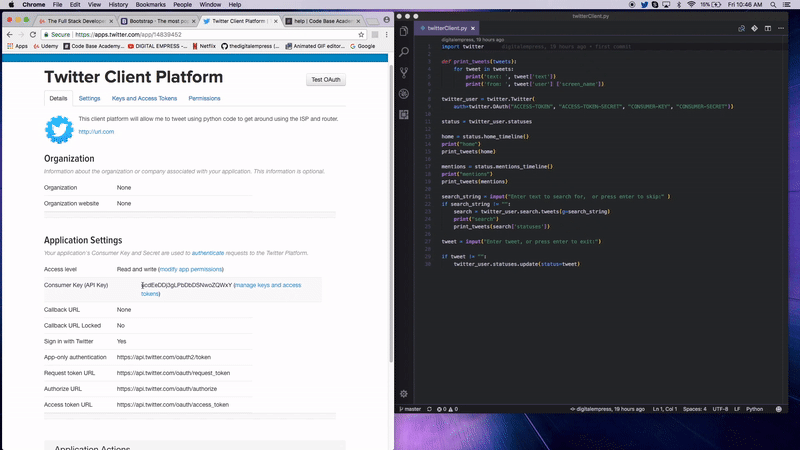
Task: Bookmark page with the star icon
Action: pyautogui.click(x=361, y=35)
